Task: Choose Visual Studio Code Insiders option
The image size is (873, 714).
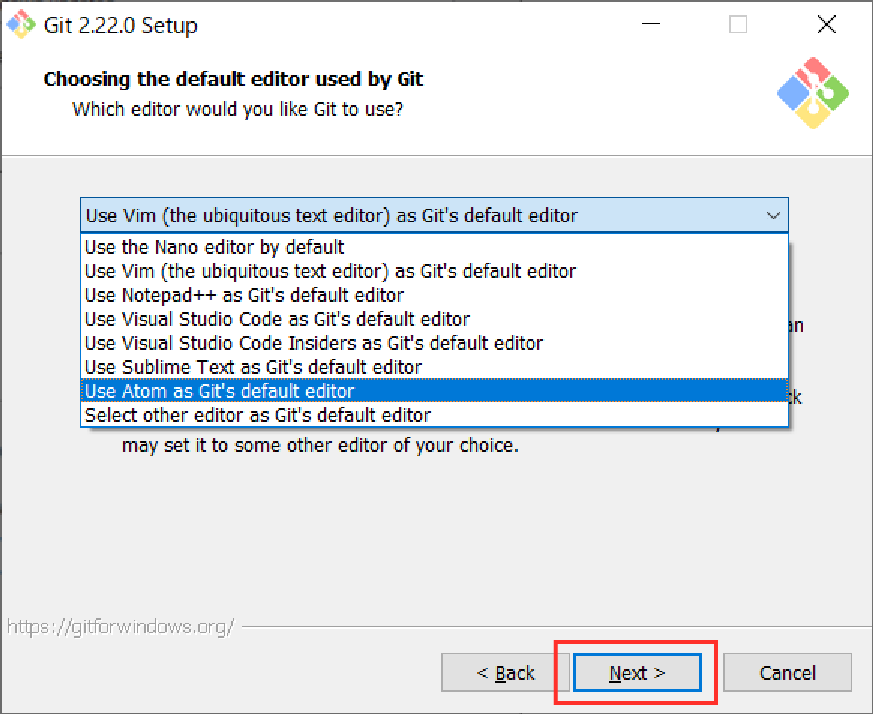Action: click(313, 343)
